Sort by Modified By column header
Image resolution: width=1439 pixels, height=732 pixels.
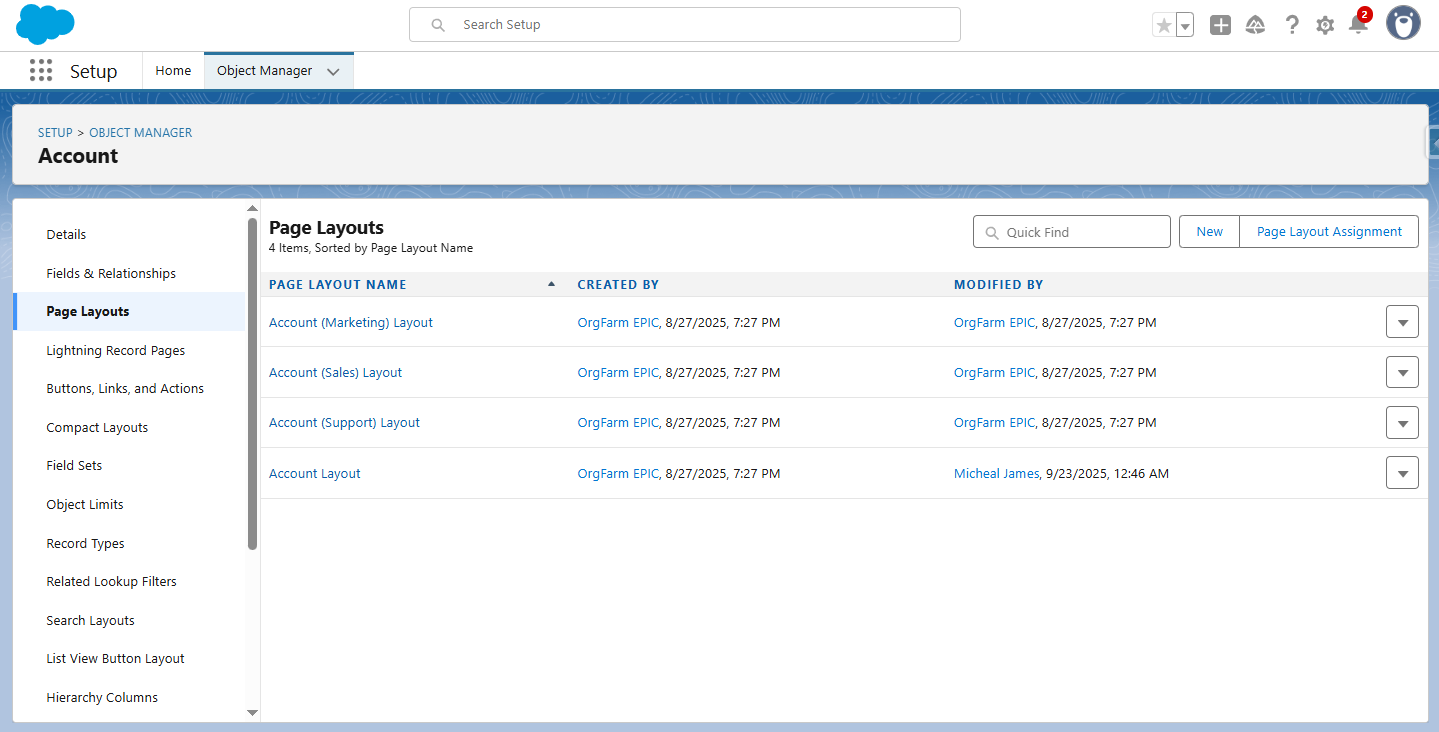(x=998, y=285)
